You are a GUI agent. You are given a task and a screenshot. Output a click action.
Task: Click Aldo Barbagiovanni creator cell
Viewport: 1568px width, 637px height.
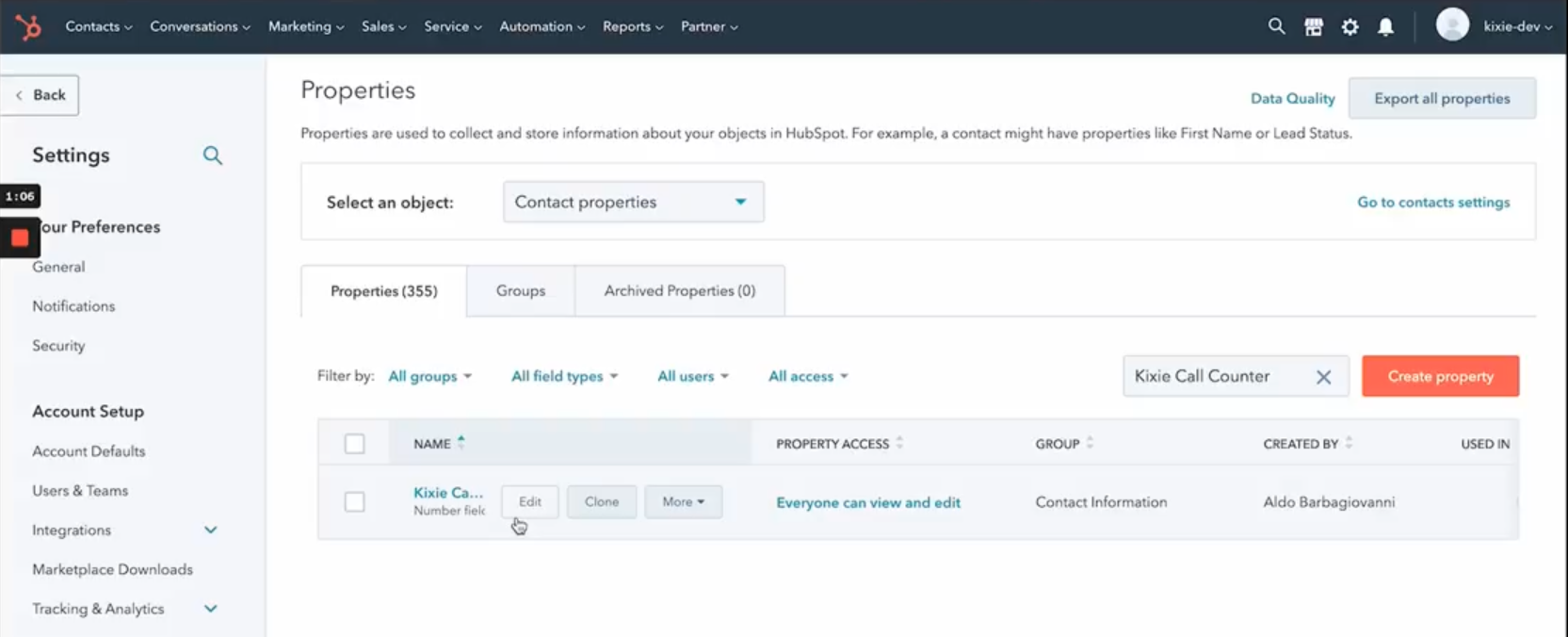click(1329, 502)
